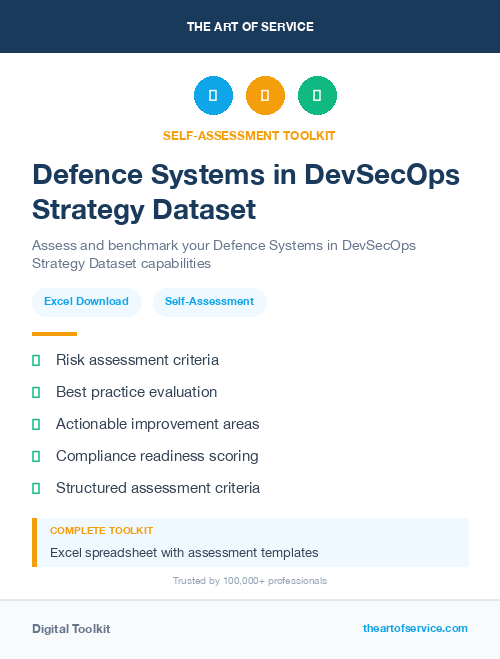Click THE ART OF SERVICE header title
The image size is (500, 659).
point(250,27)
